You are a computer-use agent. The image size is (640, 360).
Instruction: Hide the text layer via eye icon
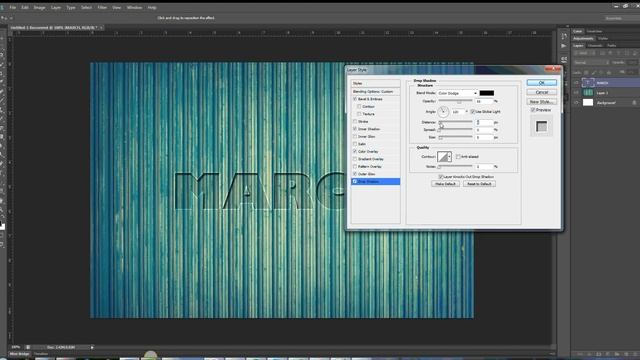pyautogui.click(x=576, y=83)
